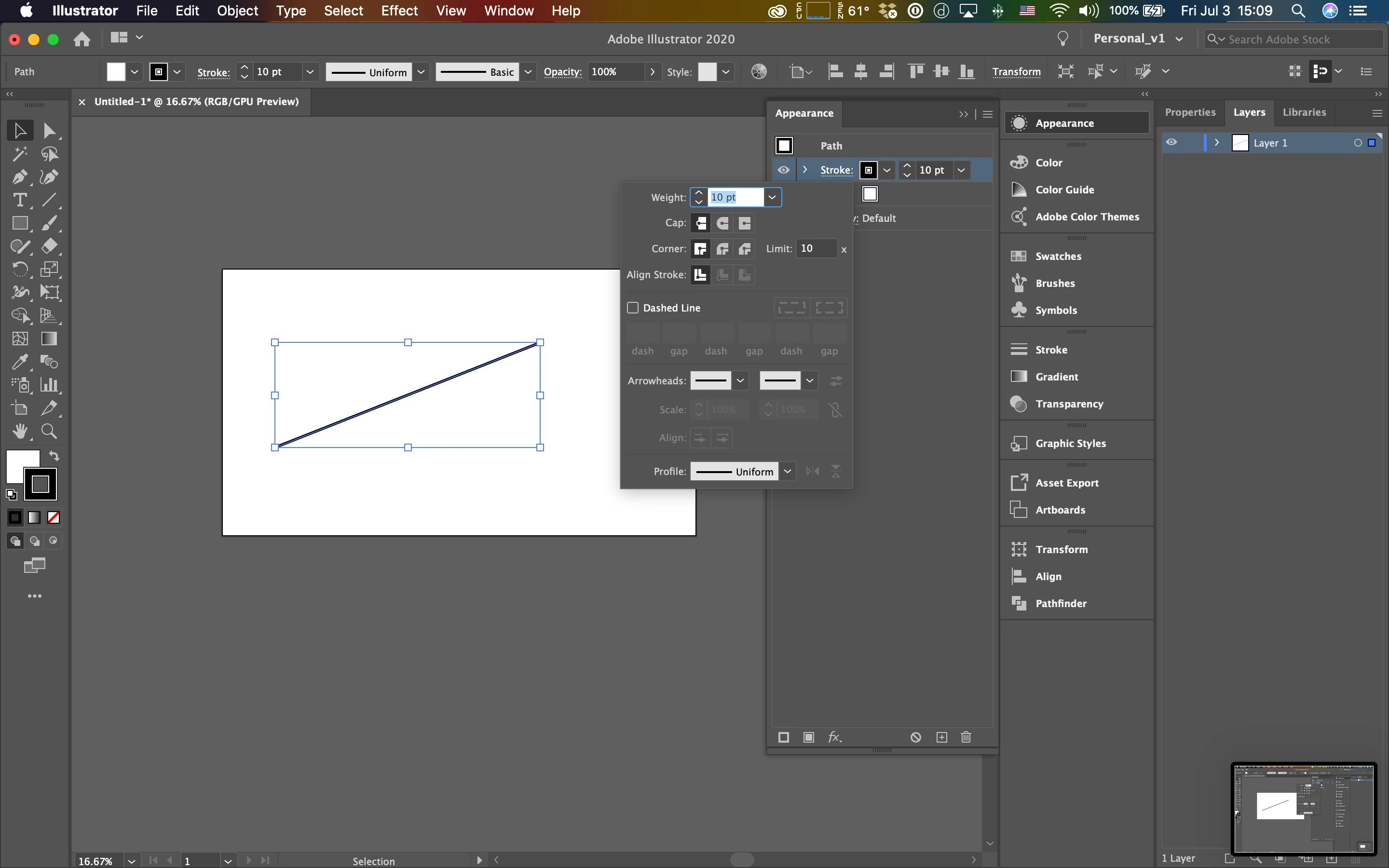Click the Opacity label link
The height and width of the screenshot is (868, 1389).
click(562, 72)
